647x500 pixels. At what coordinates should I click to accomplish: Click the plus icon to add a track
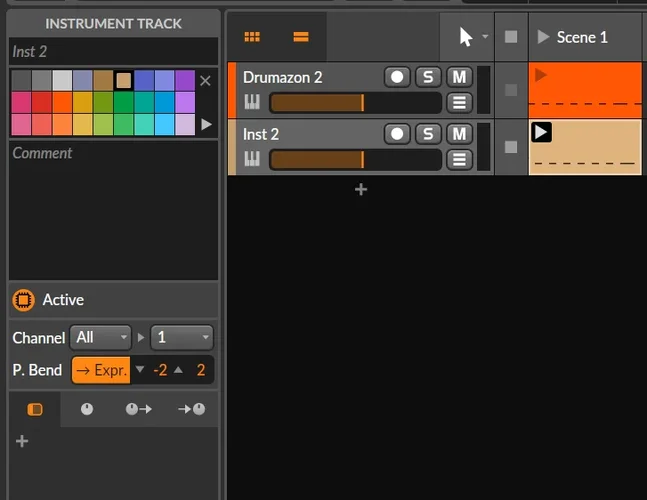coord(361,189)
